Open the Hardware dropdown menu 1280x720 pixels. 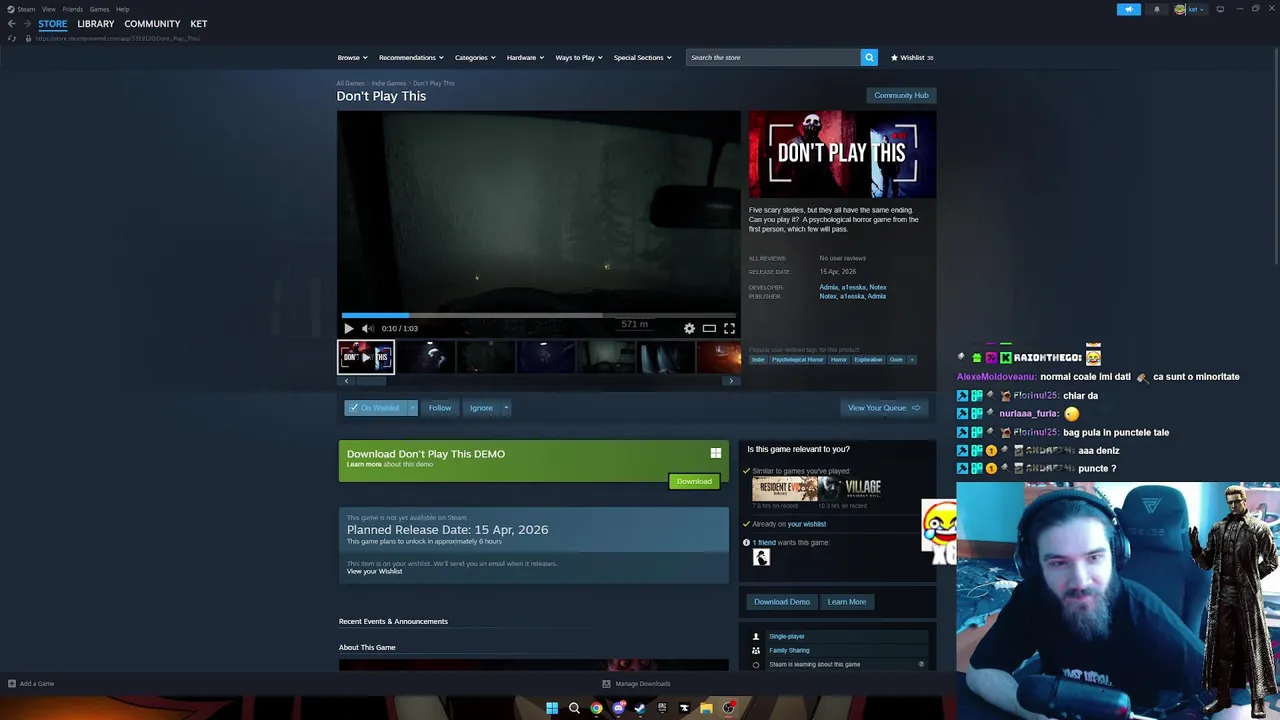pyautogui.click(x=525, y=57)
